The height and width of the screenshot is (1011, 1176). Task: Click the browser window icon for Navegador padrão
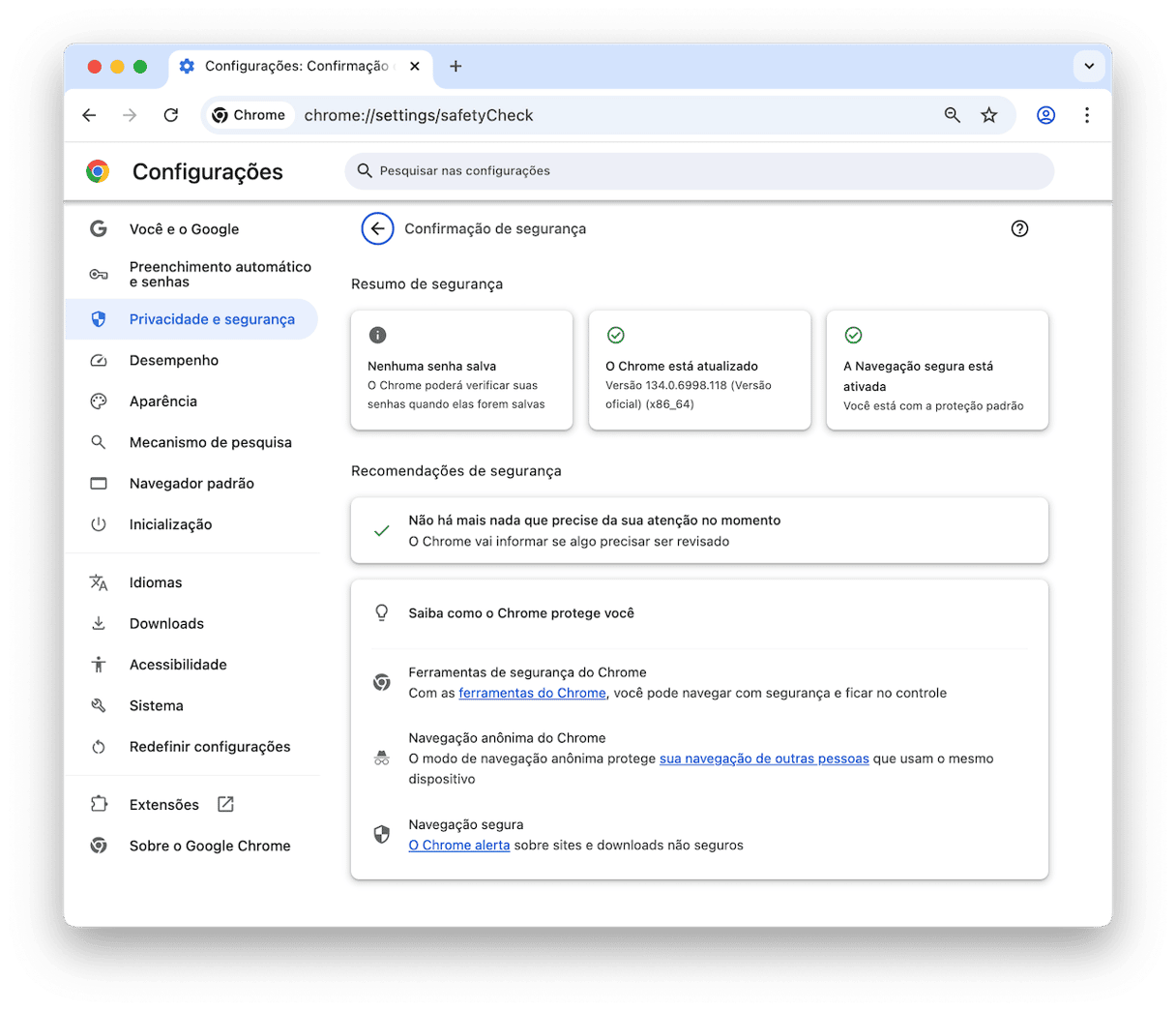(99, 484)
